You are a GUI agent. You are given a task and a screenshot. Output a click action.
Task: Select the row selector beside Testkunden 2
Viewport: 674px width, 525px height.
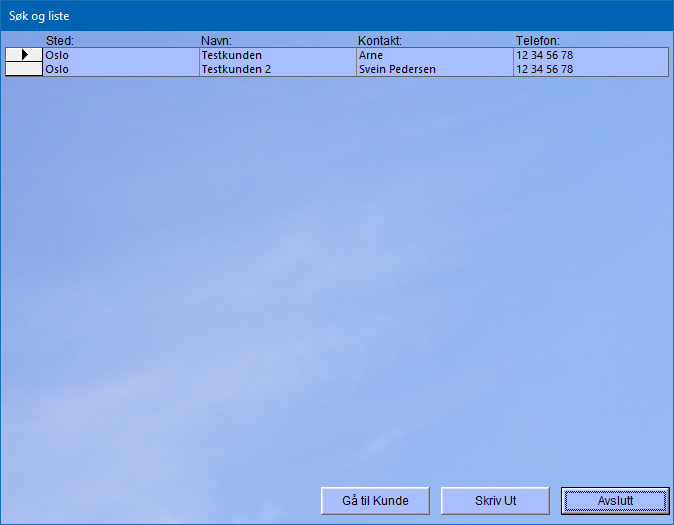[x=24, y=69]
